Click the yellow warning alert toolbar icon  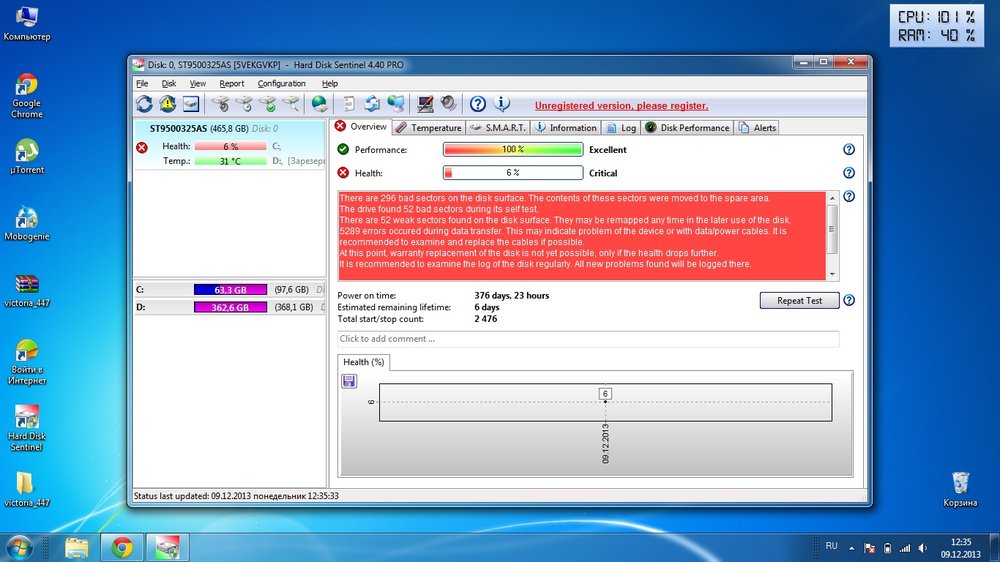tap(167, 104)
